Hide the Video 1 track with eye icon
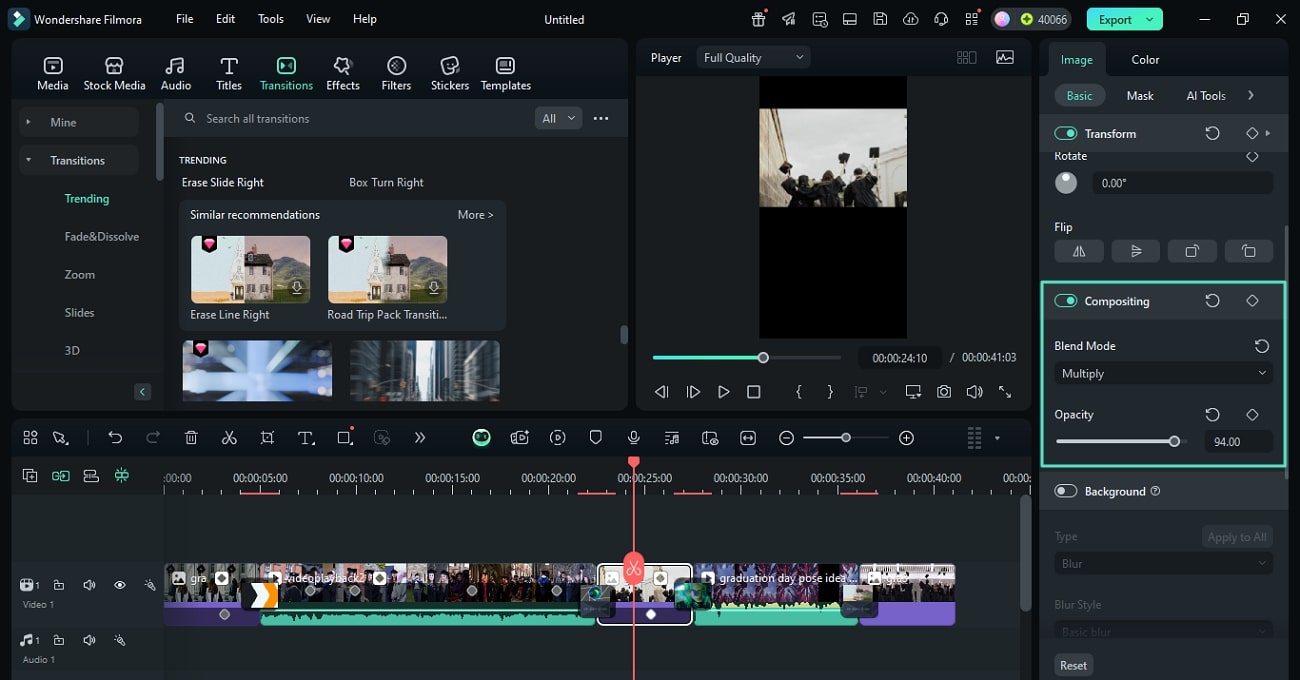1300x680 pixels. pos(119,585)
